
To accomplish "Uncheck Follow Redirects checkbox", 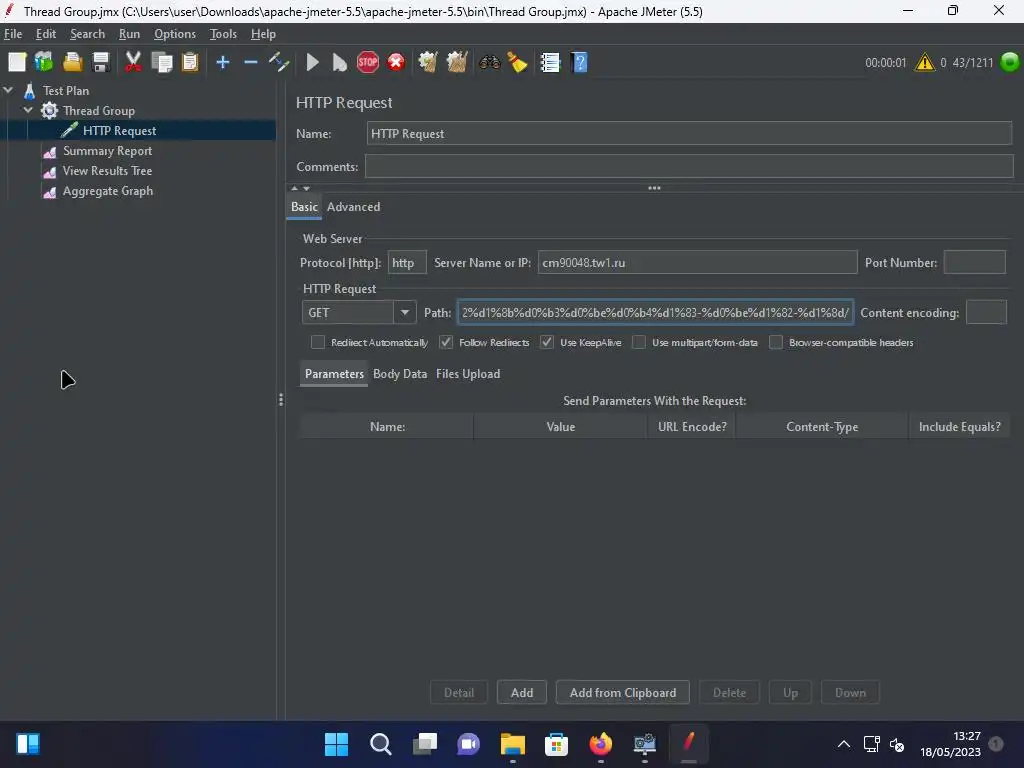I will pyautogui.click(x=446, y=342).
